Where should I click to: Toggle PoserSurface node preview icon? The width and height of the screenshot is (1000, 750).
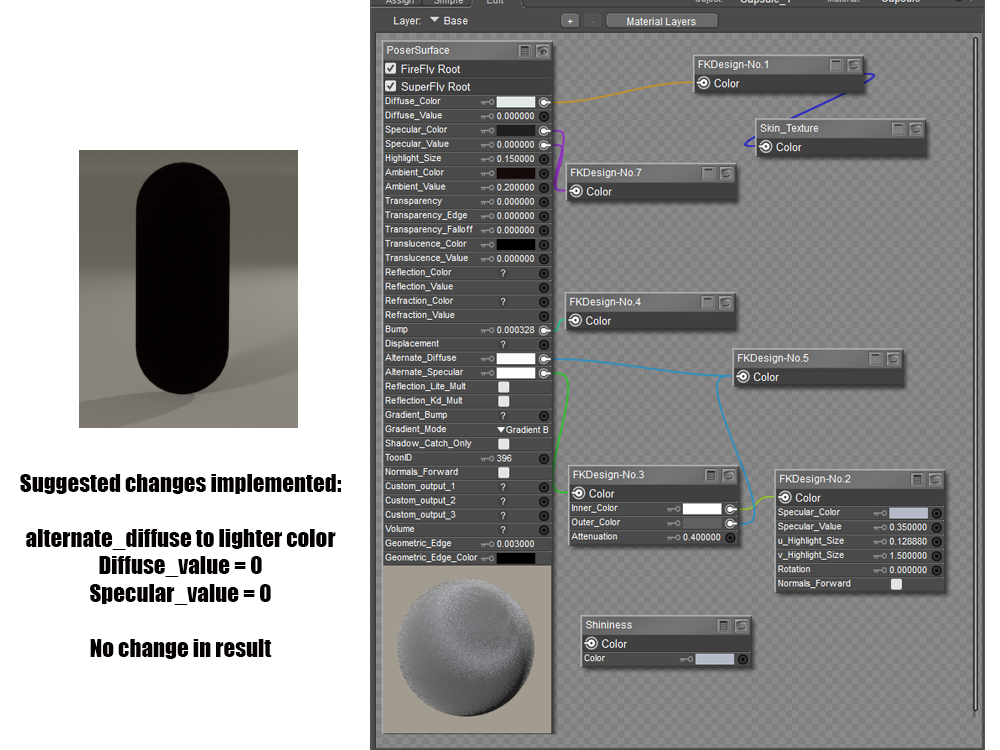click(542, 50)
